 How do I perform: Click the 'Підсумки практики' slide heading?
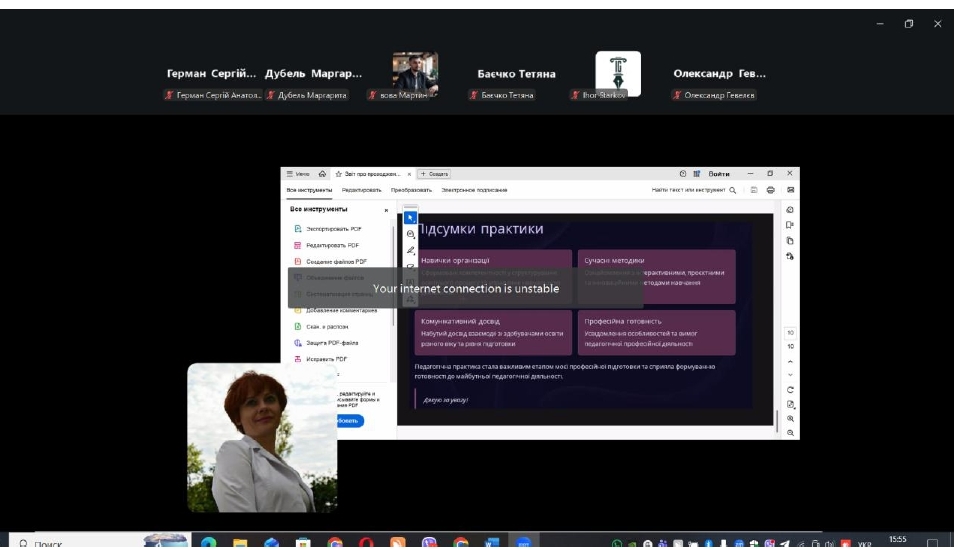pyautogui.click(x=480, y=229)
